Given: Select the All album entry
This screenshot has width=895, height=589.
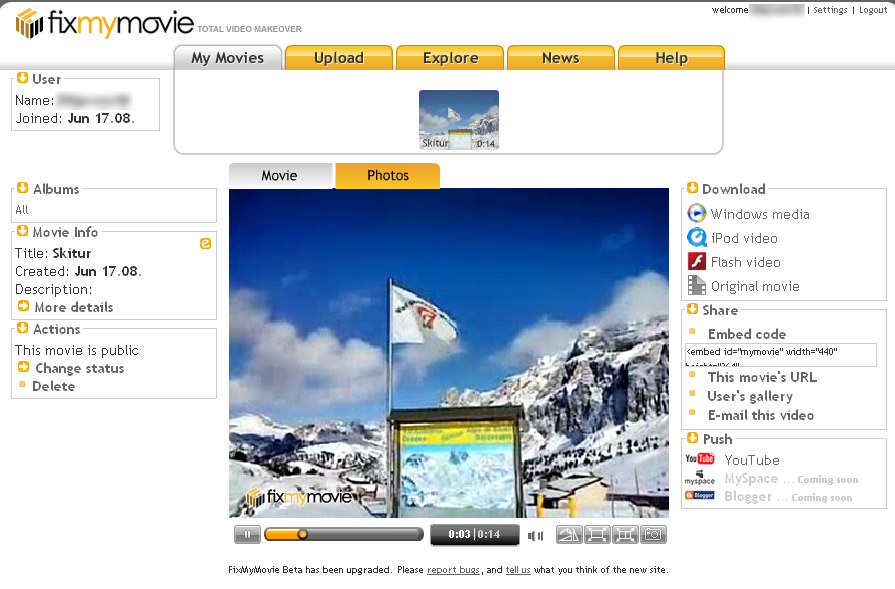Looking at the screenshot, I should [22, 209].
